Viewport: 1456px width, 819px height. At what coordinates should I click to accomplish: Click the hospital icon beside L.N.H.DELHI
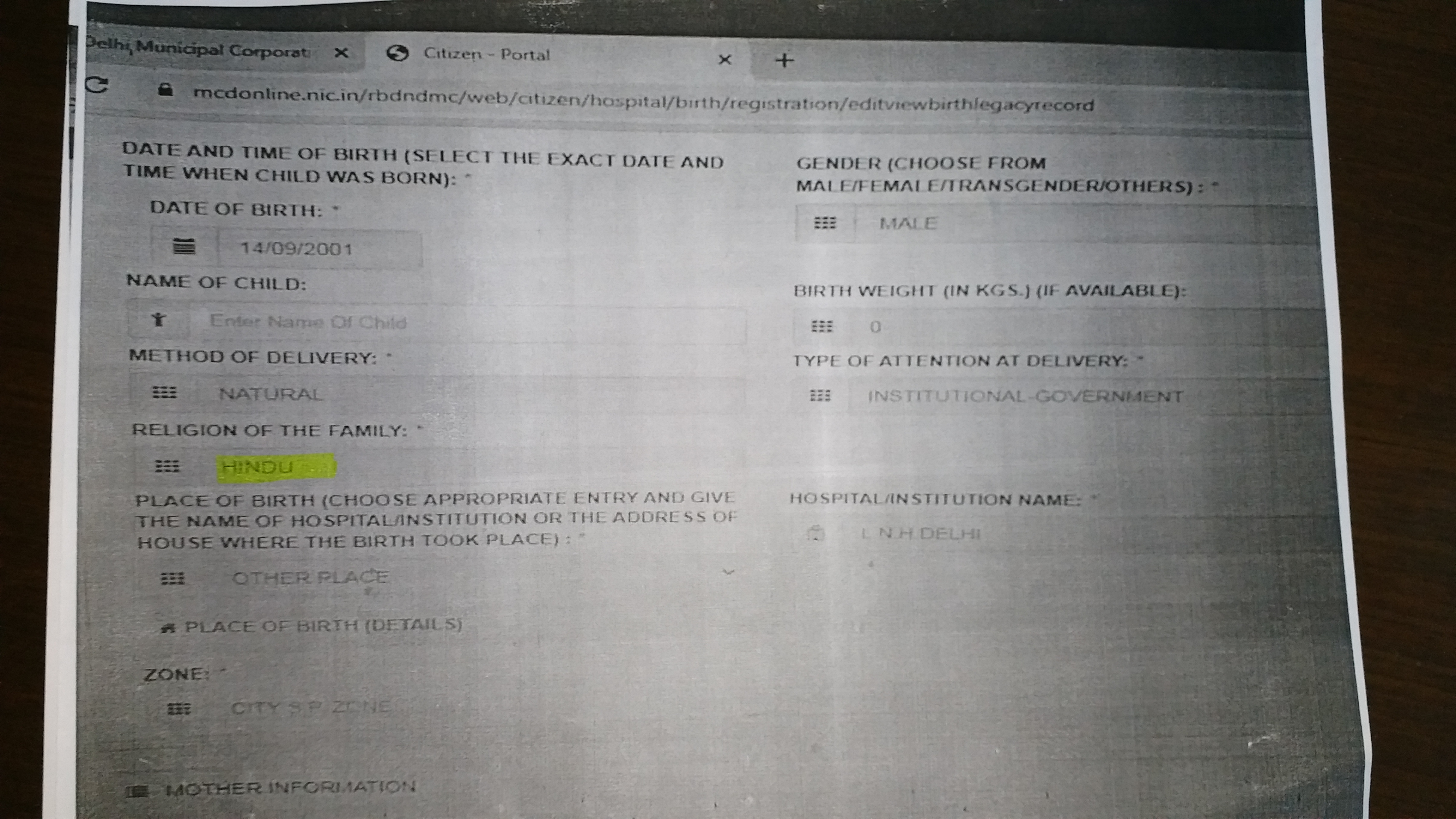point(816,534)
